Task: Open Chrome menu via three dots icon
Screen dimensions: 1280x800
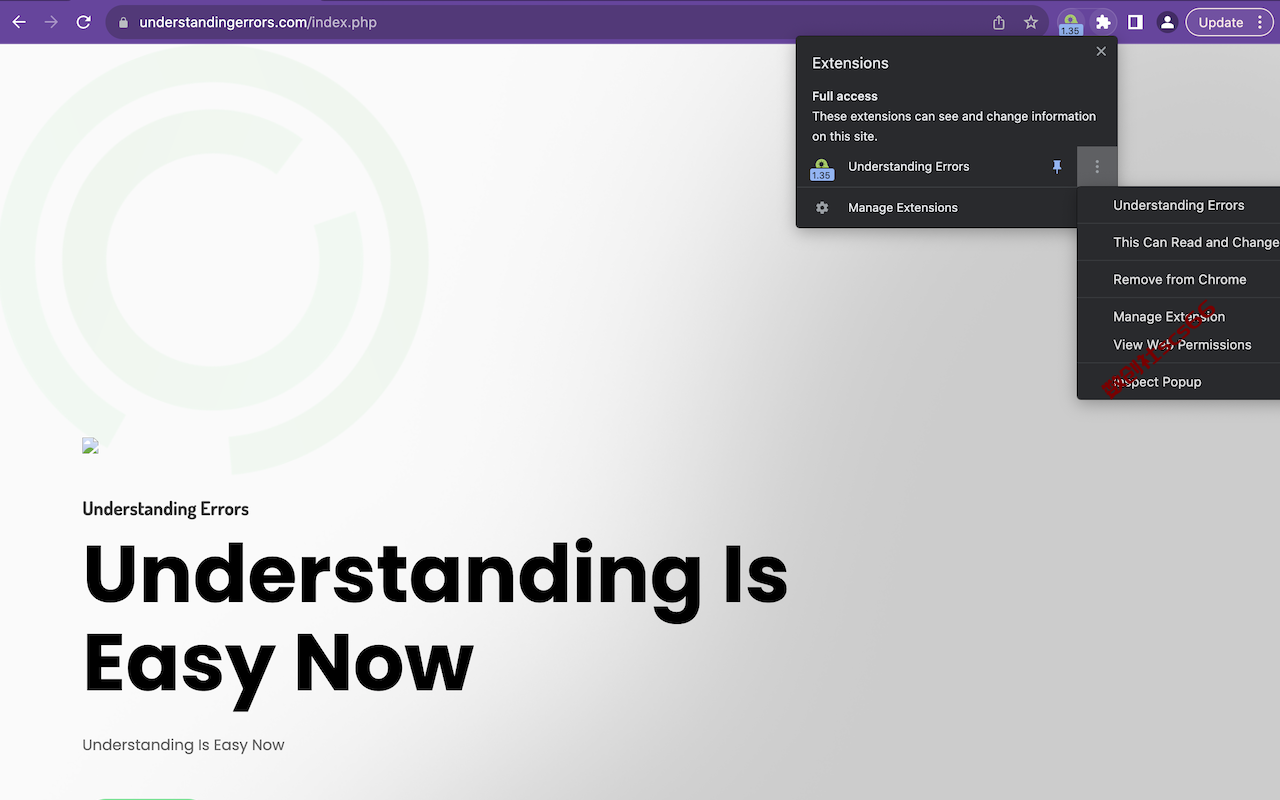Action: click(1260, 22)
